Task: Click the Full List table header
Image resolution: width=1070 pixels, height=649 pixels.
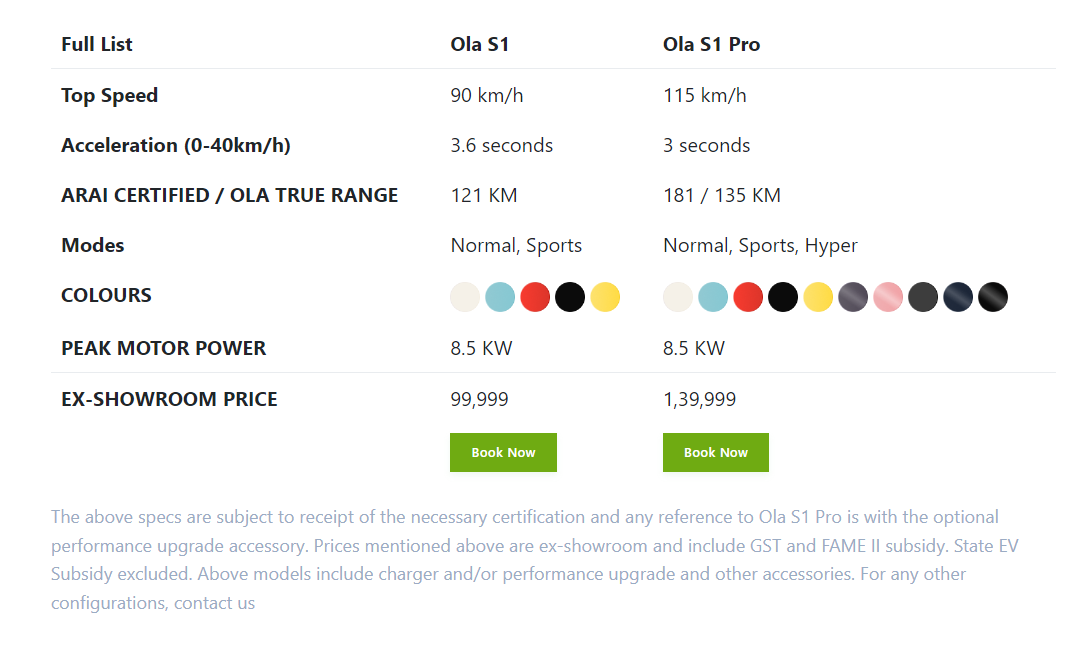Action: click(97, 44)
